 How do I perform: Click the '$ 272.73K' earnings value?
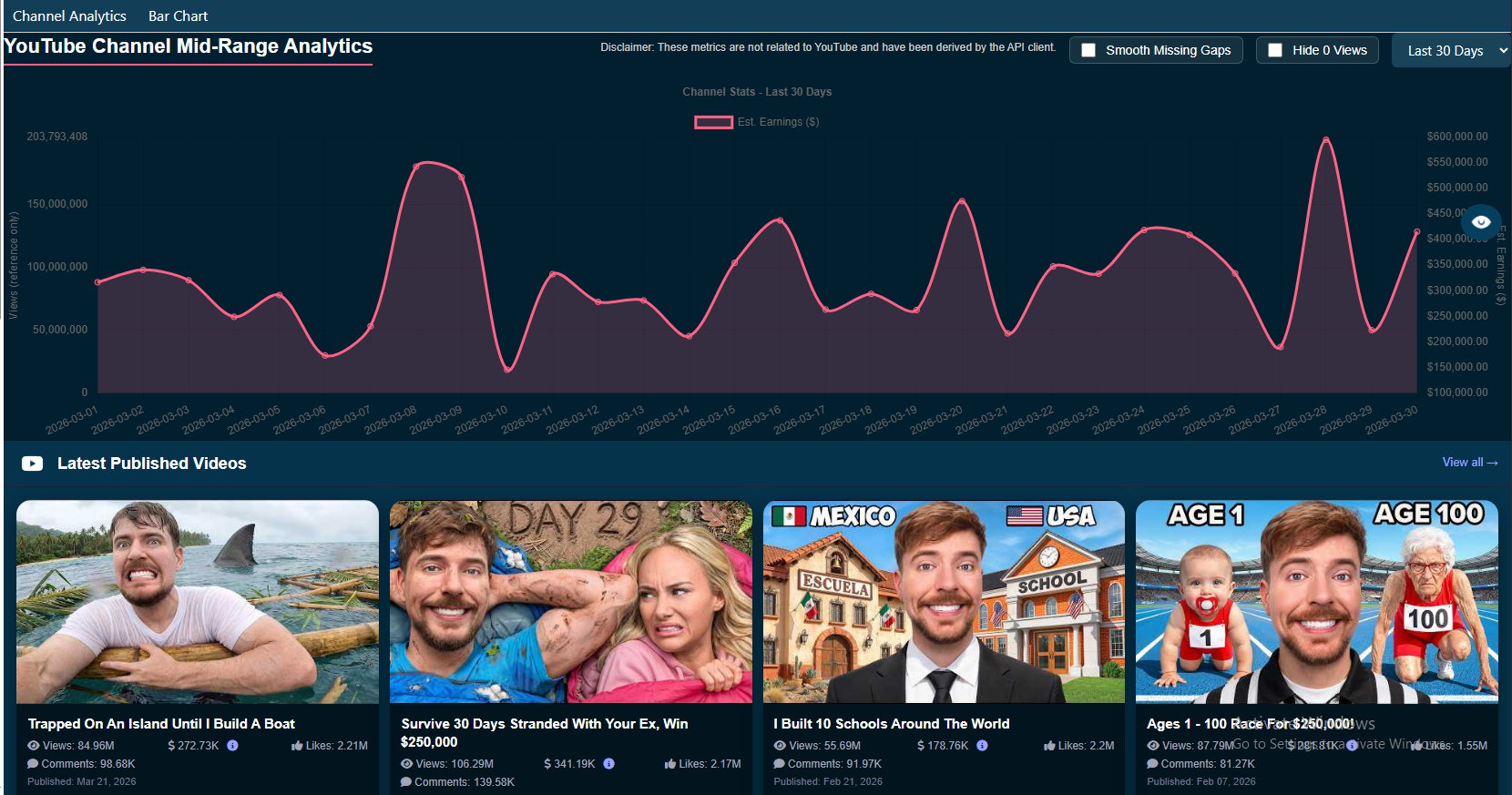193,746
